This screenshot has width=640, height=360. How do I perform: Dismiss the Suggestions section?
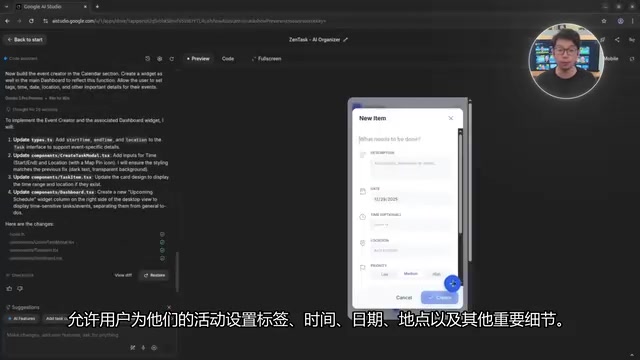click(x=169, y=307)
